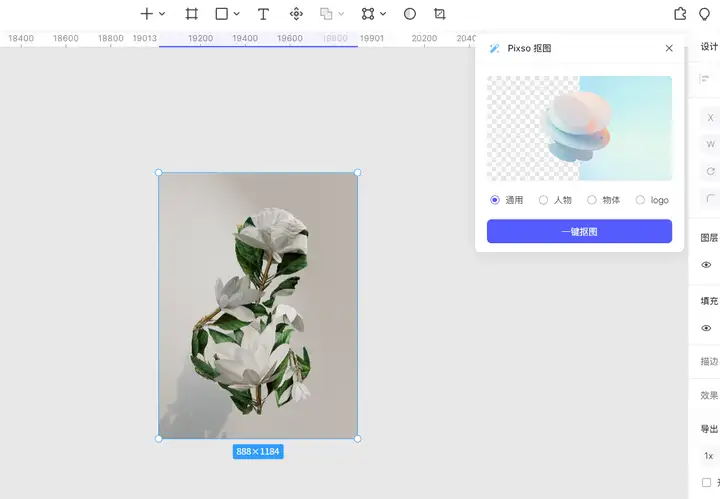This screenshot has width=720, height=499.
Task: Expand the rectangle tool dropdown arrow
Action: [236, 14]
